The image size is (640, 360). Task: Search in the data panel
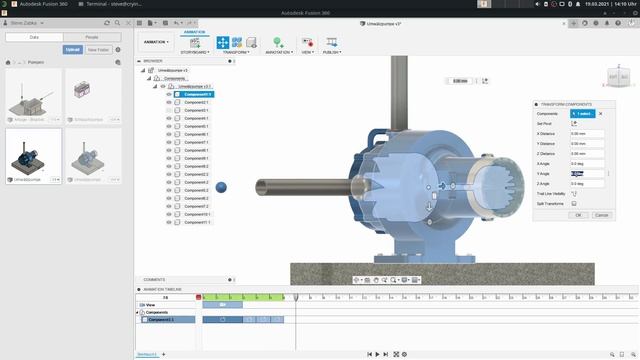point(118,23)
